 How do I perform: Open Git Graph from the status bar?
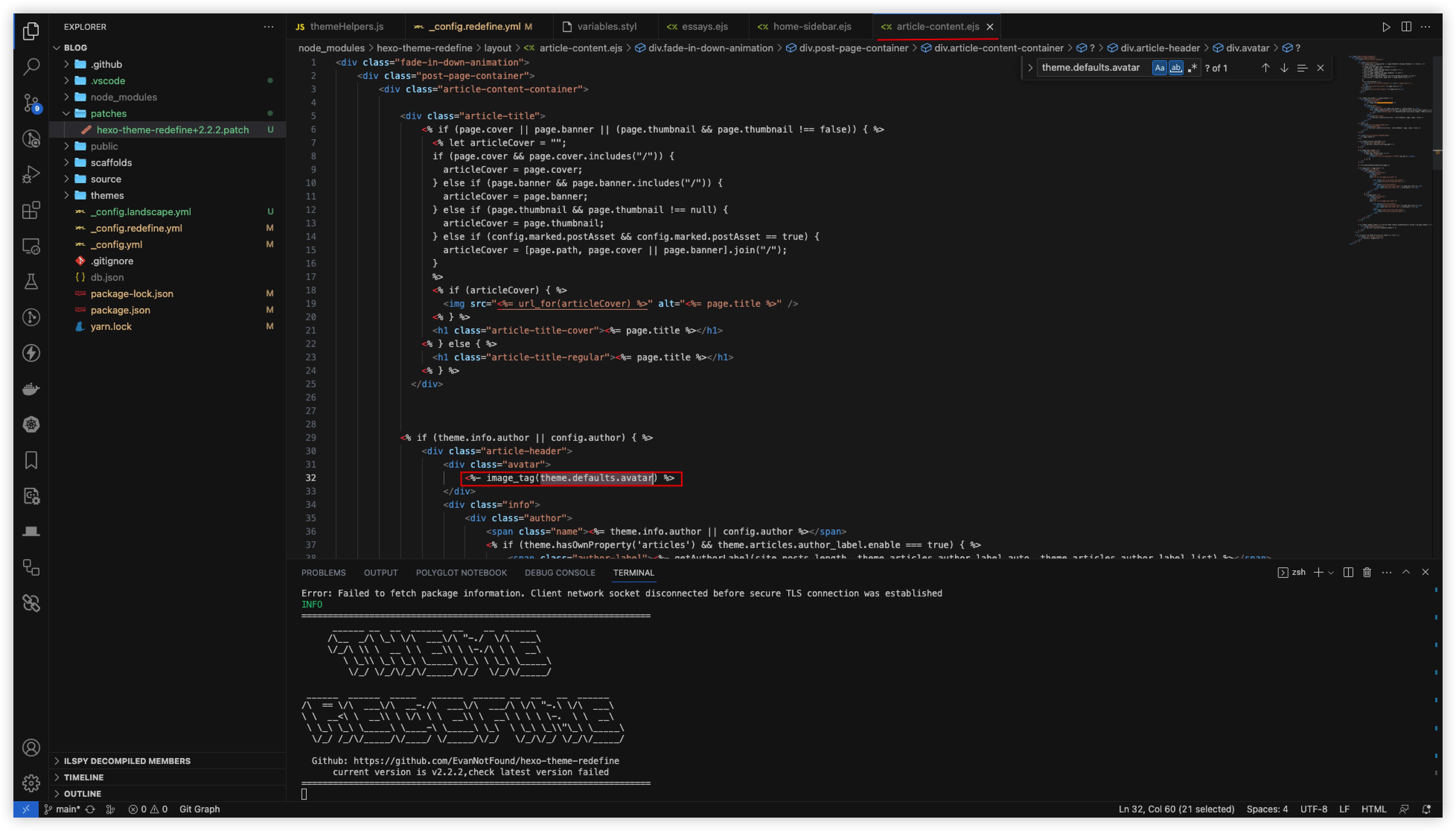point(200,809)
